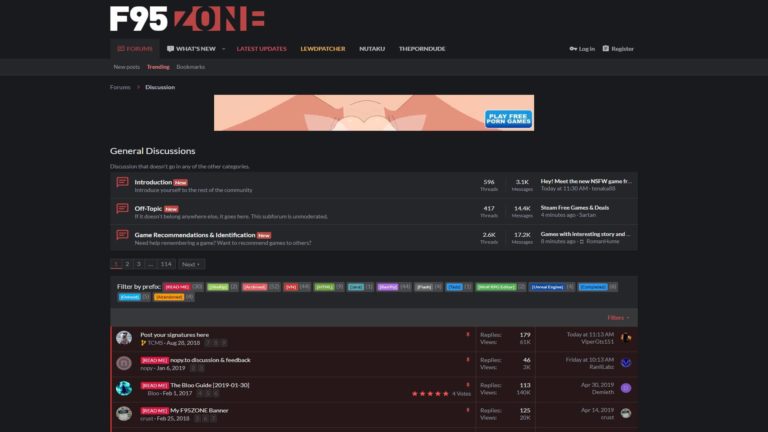Click the key icon next to Log in
768x432 pixels.
pos(573,49)
